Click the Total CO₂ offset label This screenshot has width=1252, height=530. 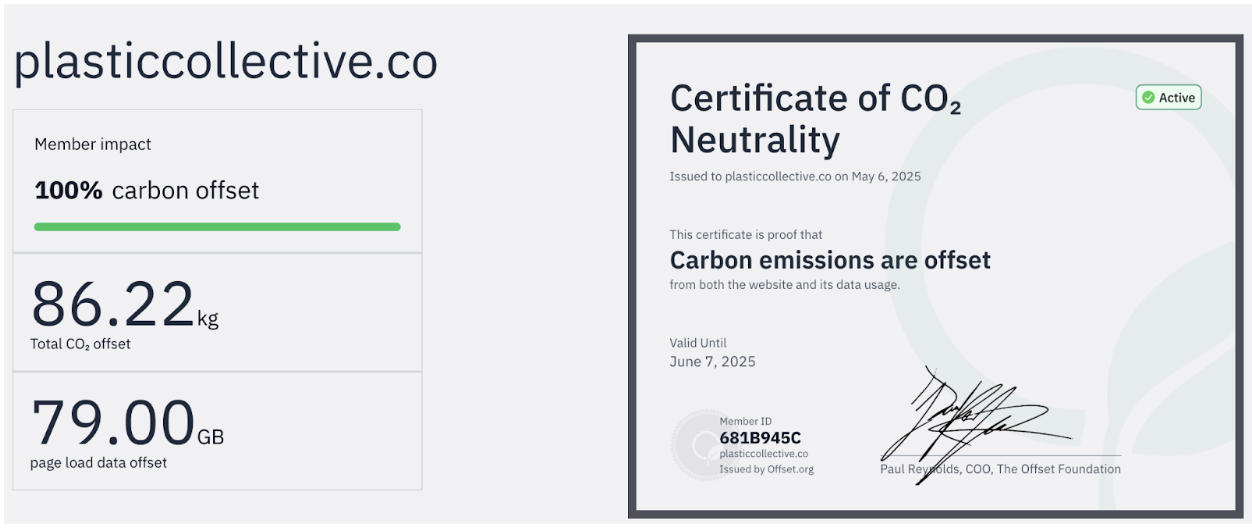[x=80, y=344]
